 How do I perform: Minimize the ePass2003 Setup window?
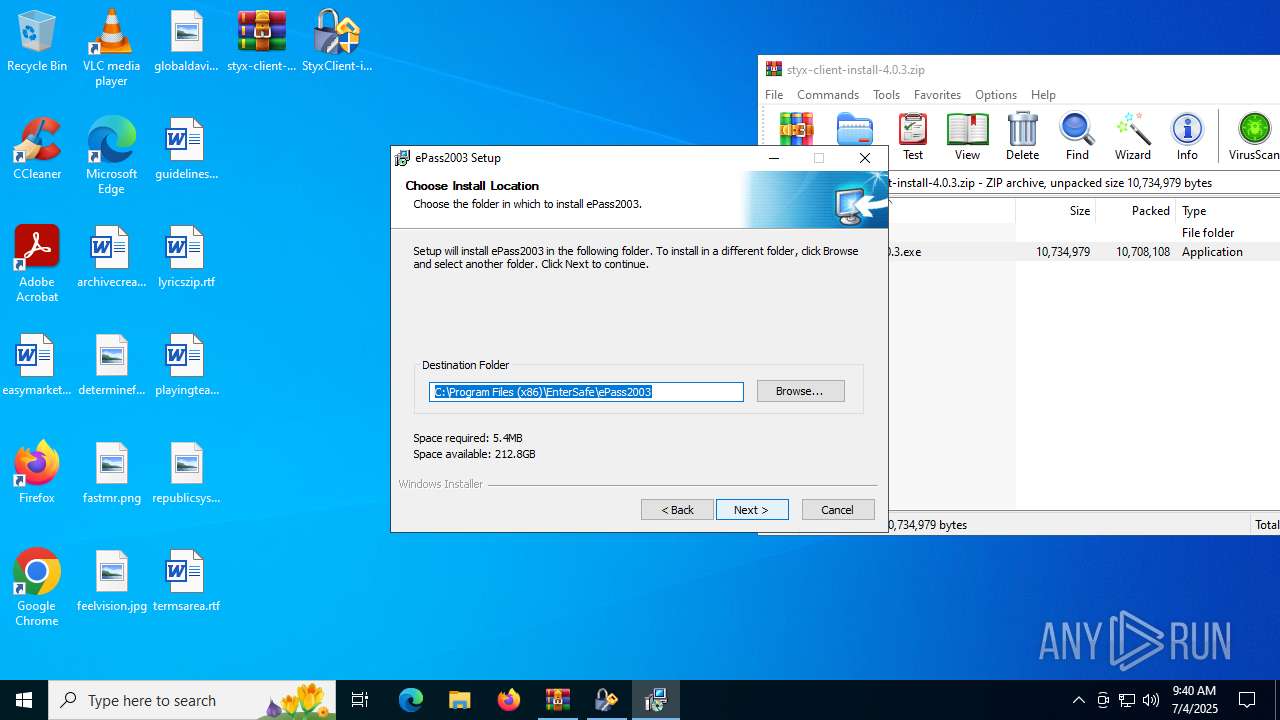pos(774,158)
